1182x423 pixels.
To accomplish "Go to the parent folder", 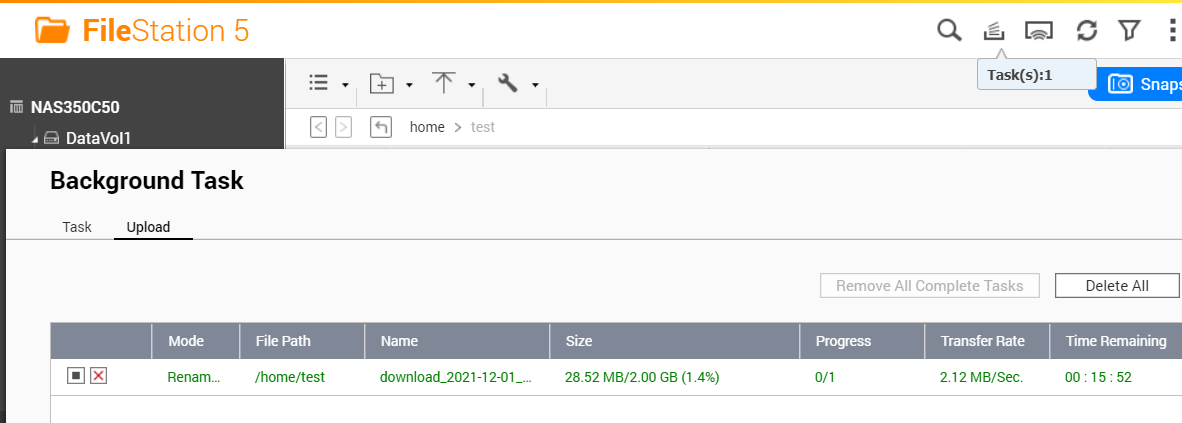I will click(x=381, y=127).
